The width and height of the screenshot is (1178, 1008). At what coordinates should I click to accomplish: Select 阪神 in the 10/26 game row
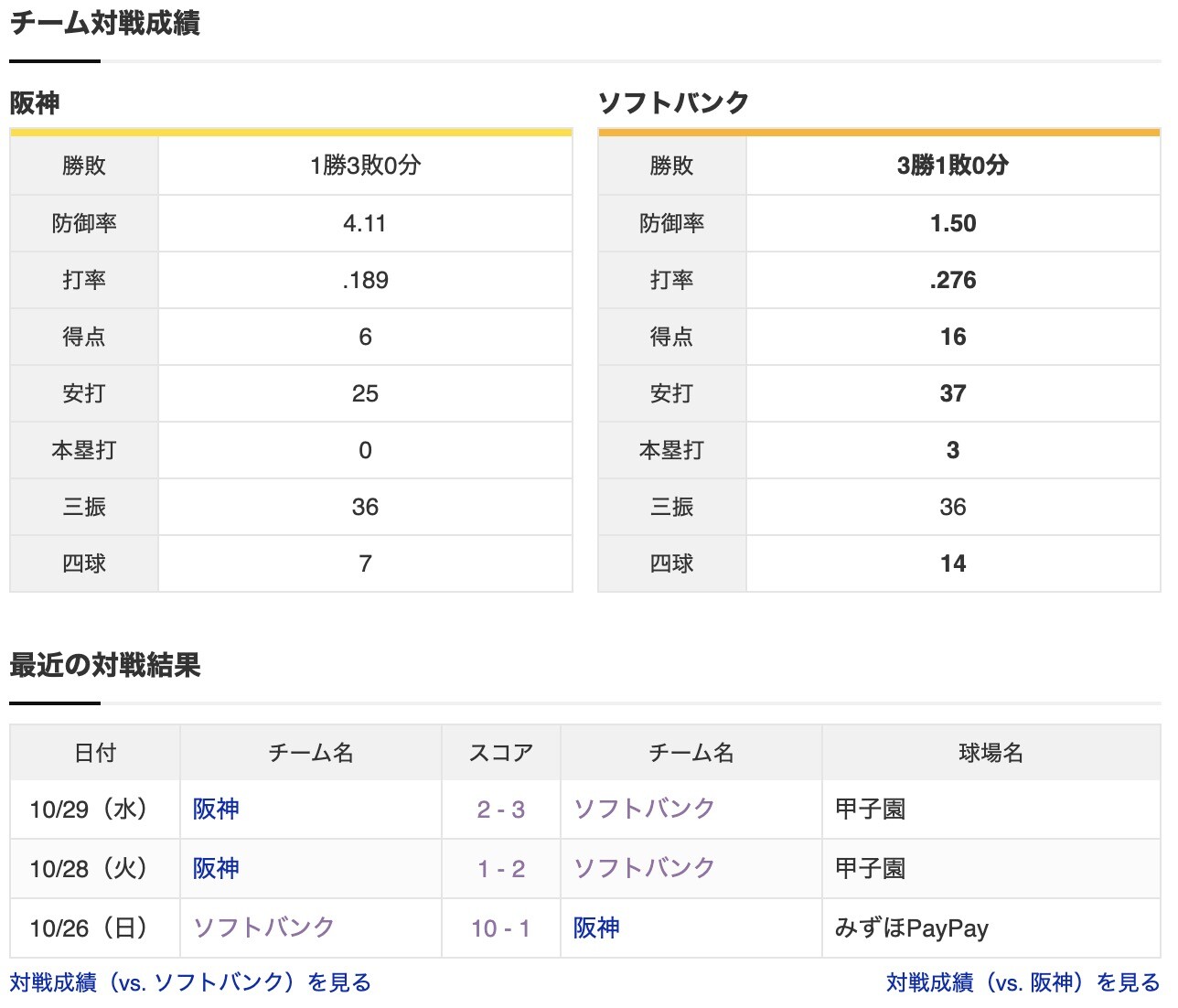[595, 928]
